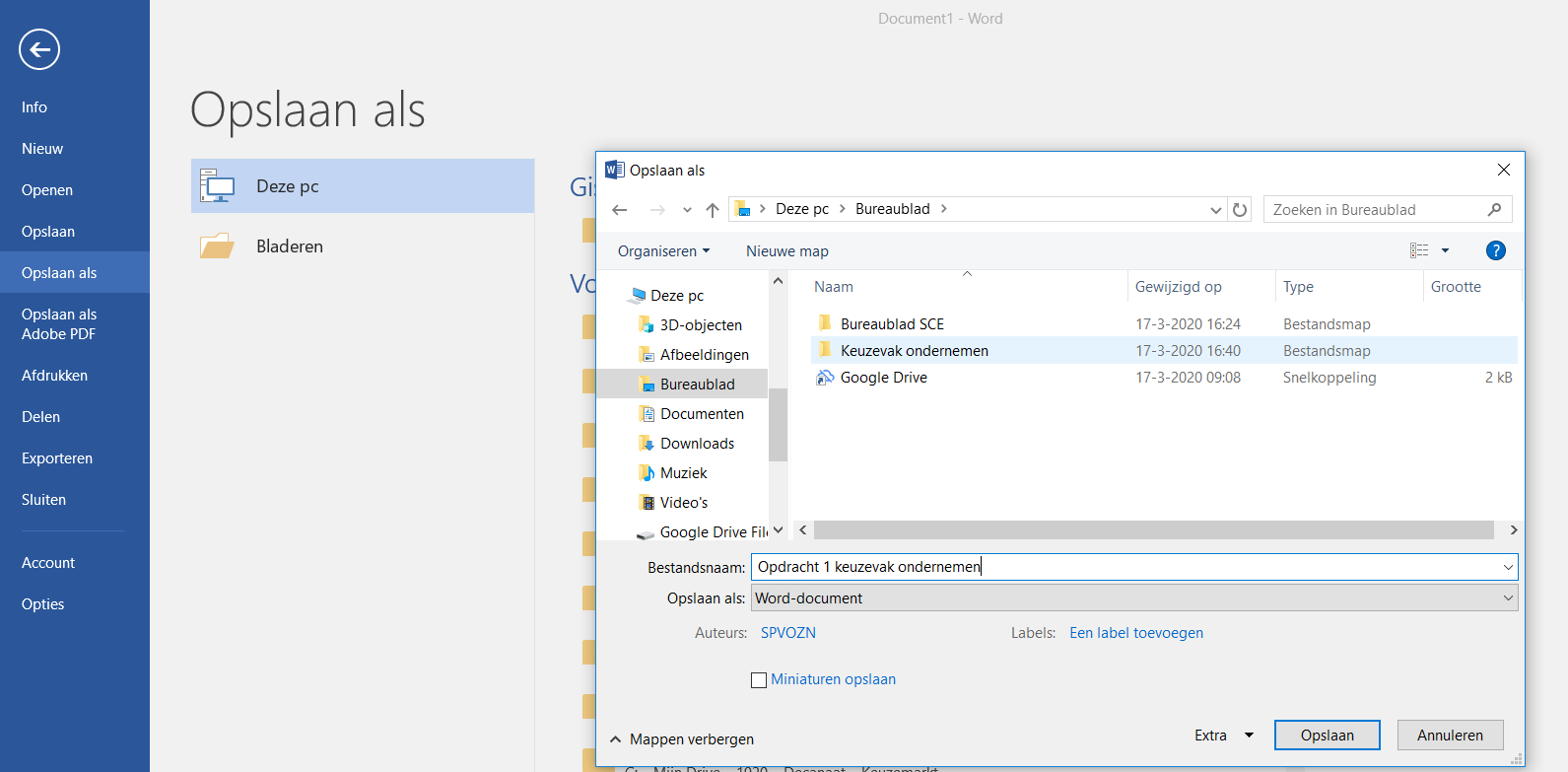
Task: Expand the path after Bureaublad chevron
Action: coord(944,209)
